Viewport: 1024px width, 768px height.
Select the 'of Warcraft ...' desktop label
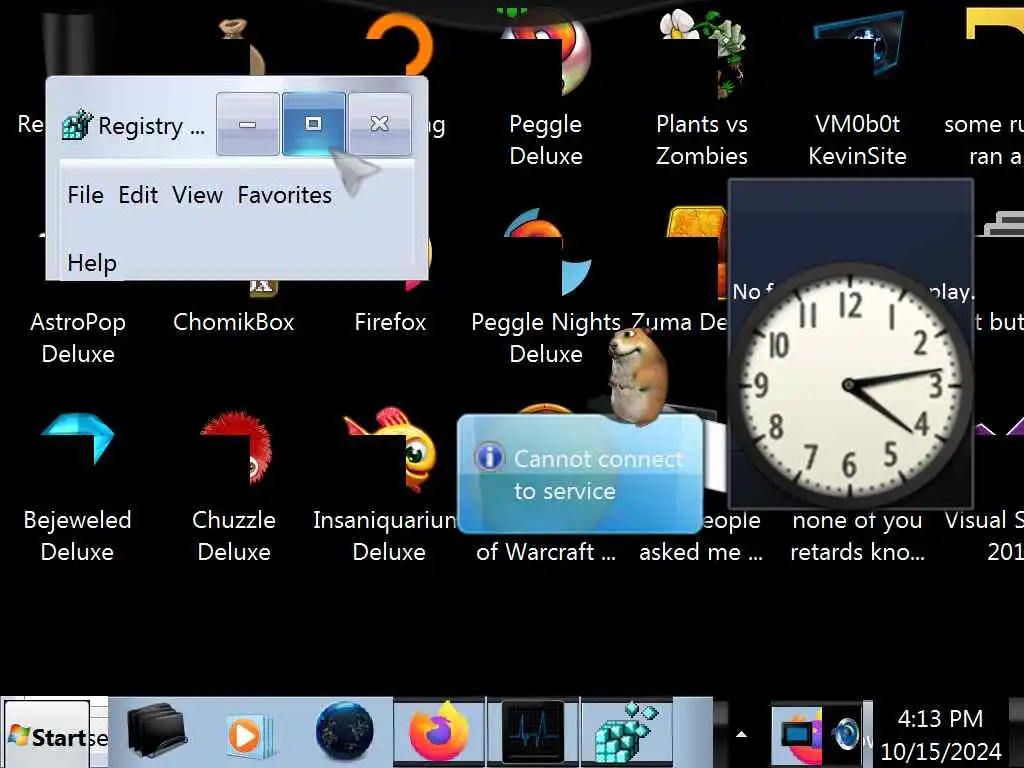tap(546, 552)
